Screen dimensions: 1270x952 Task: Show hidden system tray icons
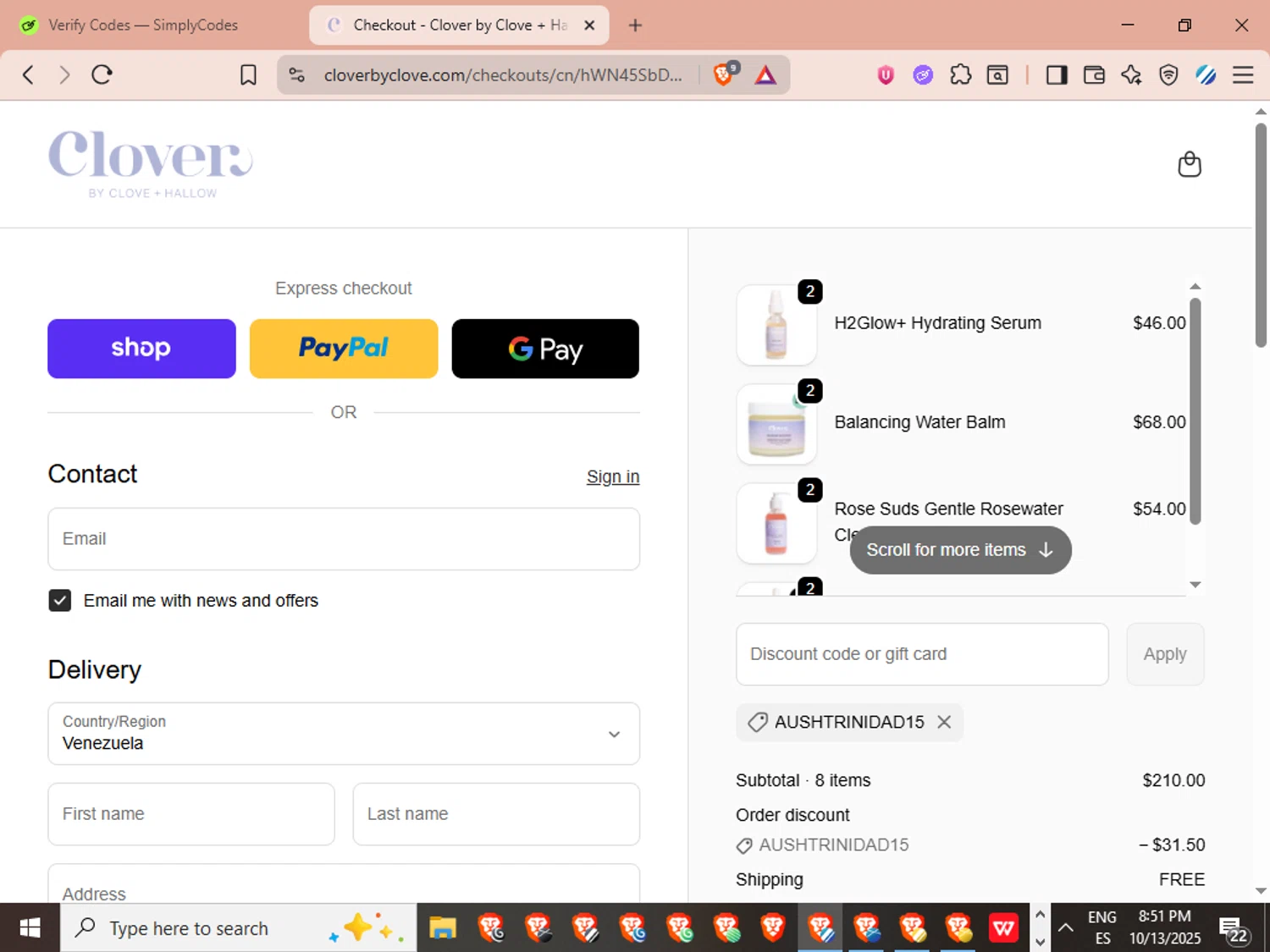click(1066, 928)
